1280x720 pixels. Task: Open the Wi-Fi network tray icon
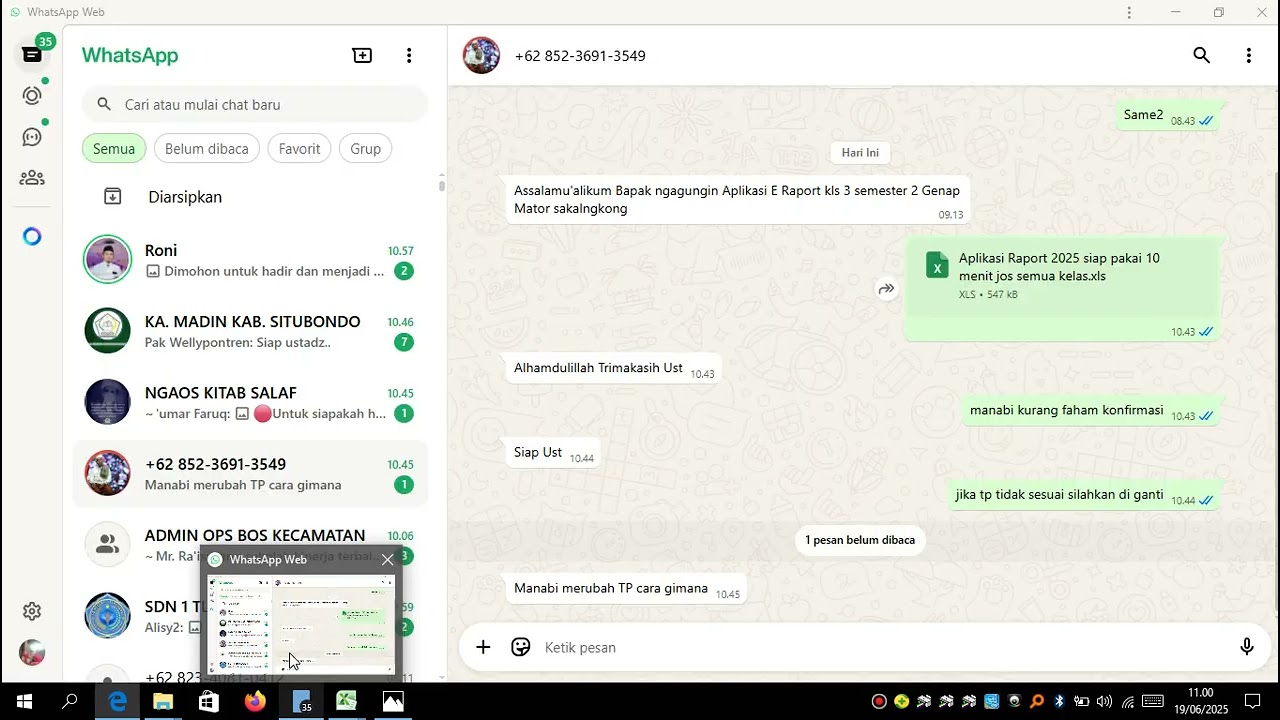pyautogui.click(x=1128, y=701)
